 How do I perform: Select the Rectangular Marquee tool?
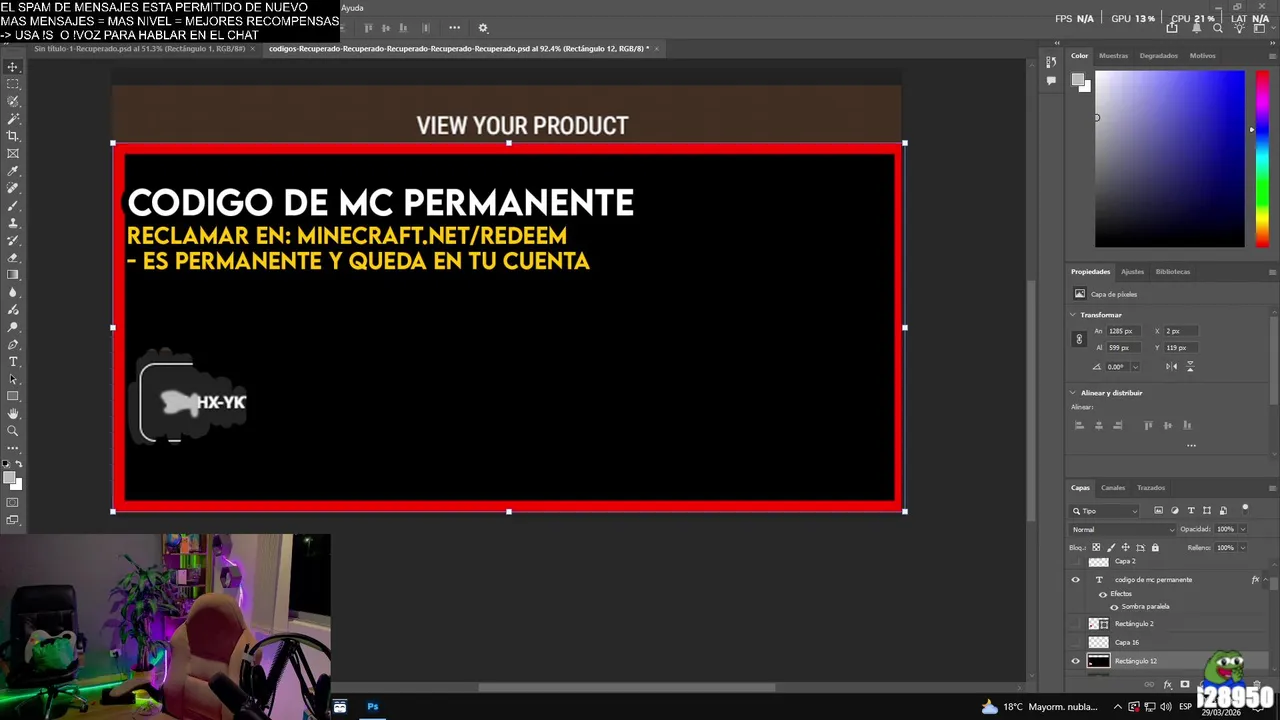13,84
